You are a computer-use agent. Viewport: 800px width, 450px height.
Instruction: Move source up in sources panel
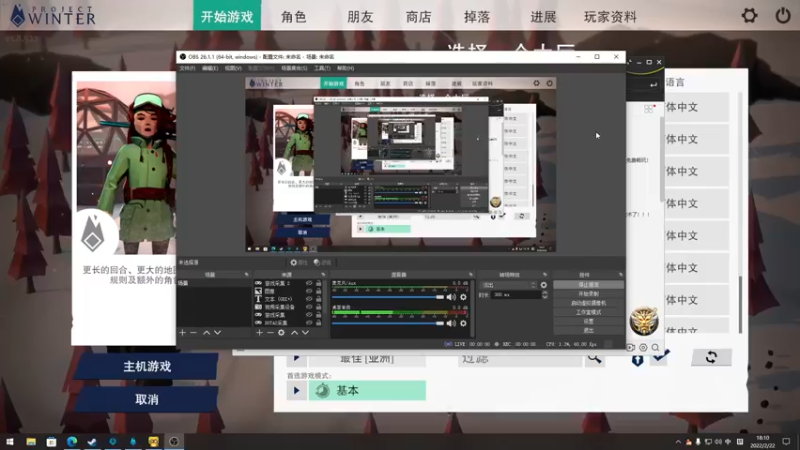(294, 333)
